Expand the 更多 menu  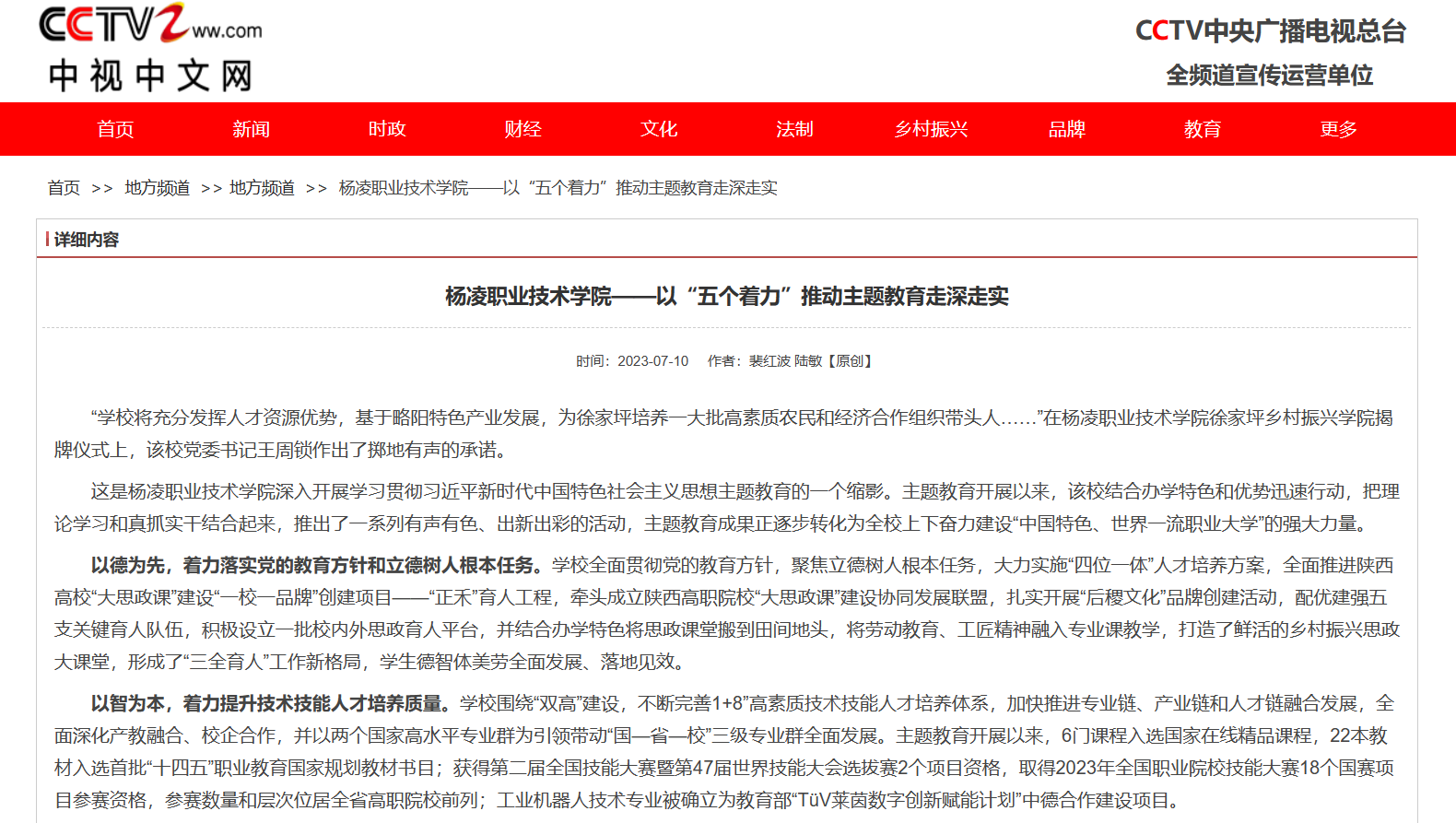(x=1338, y=129)
